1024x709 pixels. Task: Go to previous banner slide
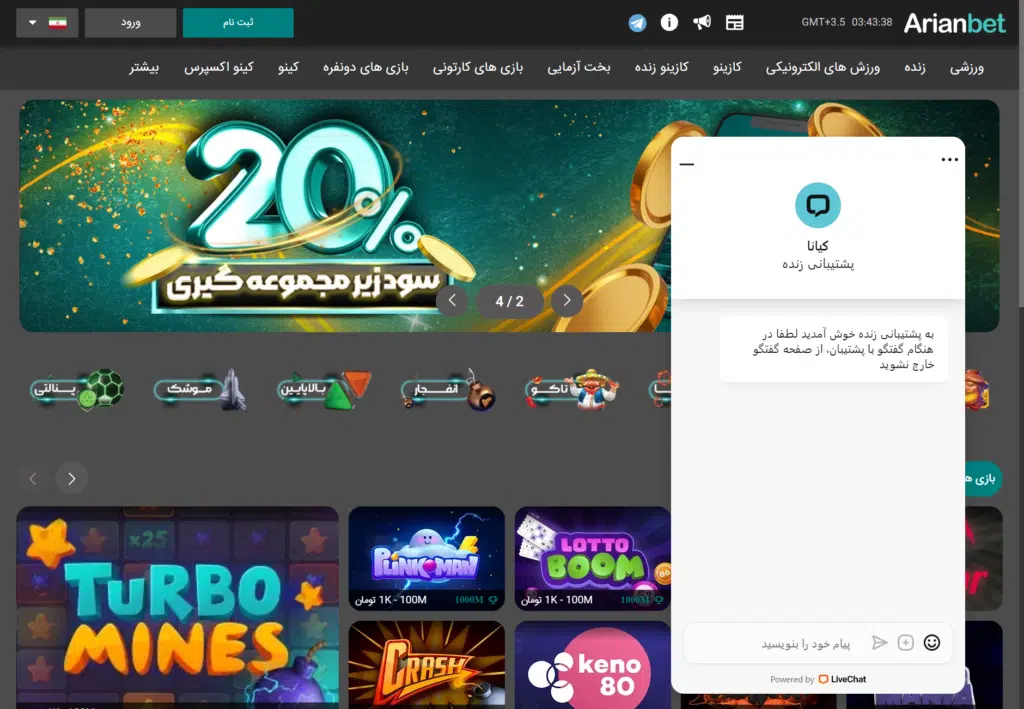452,300
